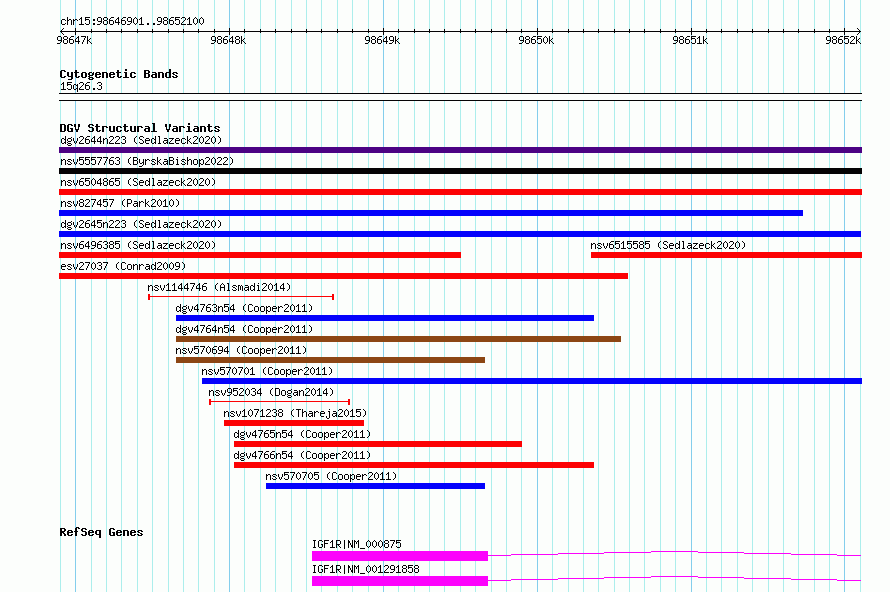Click the 98647k ruler label
This screenshot has height=592, width=890.
74,40
